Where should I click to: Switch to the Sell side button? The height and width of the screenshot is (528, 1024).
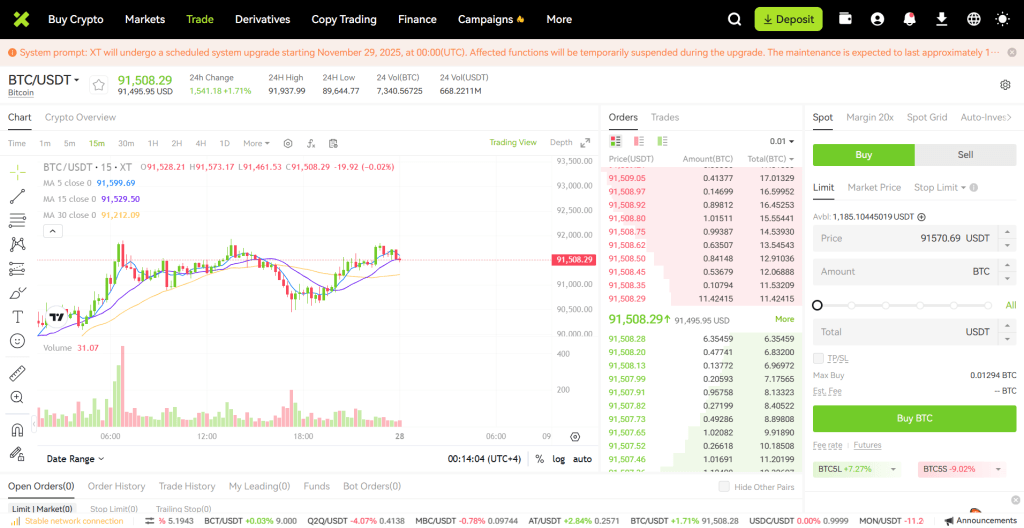pos(965,155)
